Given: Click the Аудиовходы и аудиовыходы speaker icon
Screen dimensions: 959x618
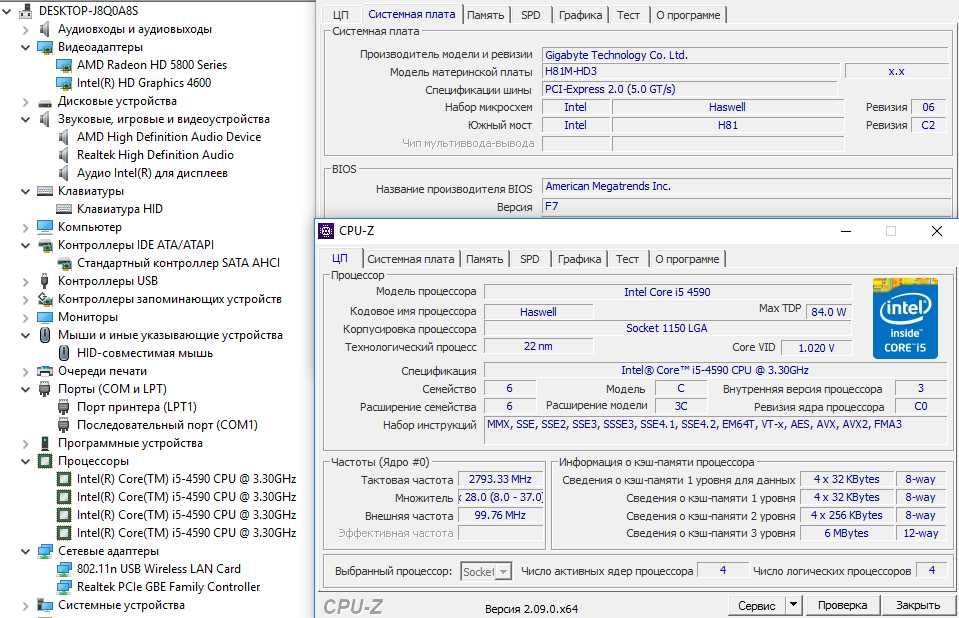Looking at the screenshot, I should (x=45, y=29).
